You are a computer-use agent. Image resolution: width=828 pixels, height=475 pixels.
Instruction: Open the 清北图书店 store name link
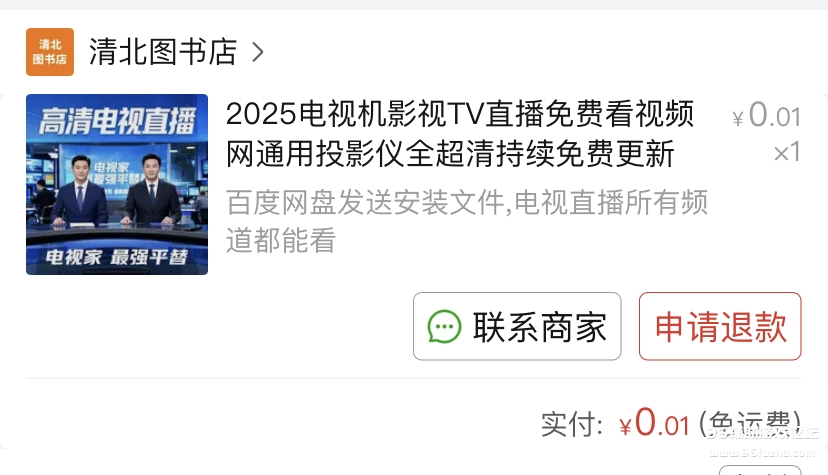point(163,52)
